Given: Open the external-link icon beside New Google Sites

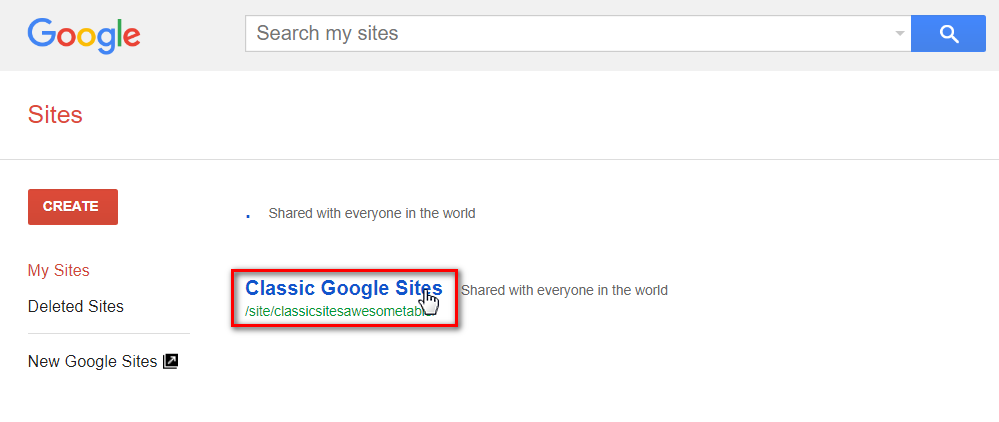Looking at the screenshot, I should click(x=171, y=361).
